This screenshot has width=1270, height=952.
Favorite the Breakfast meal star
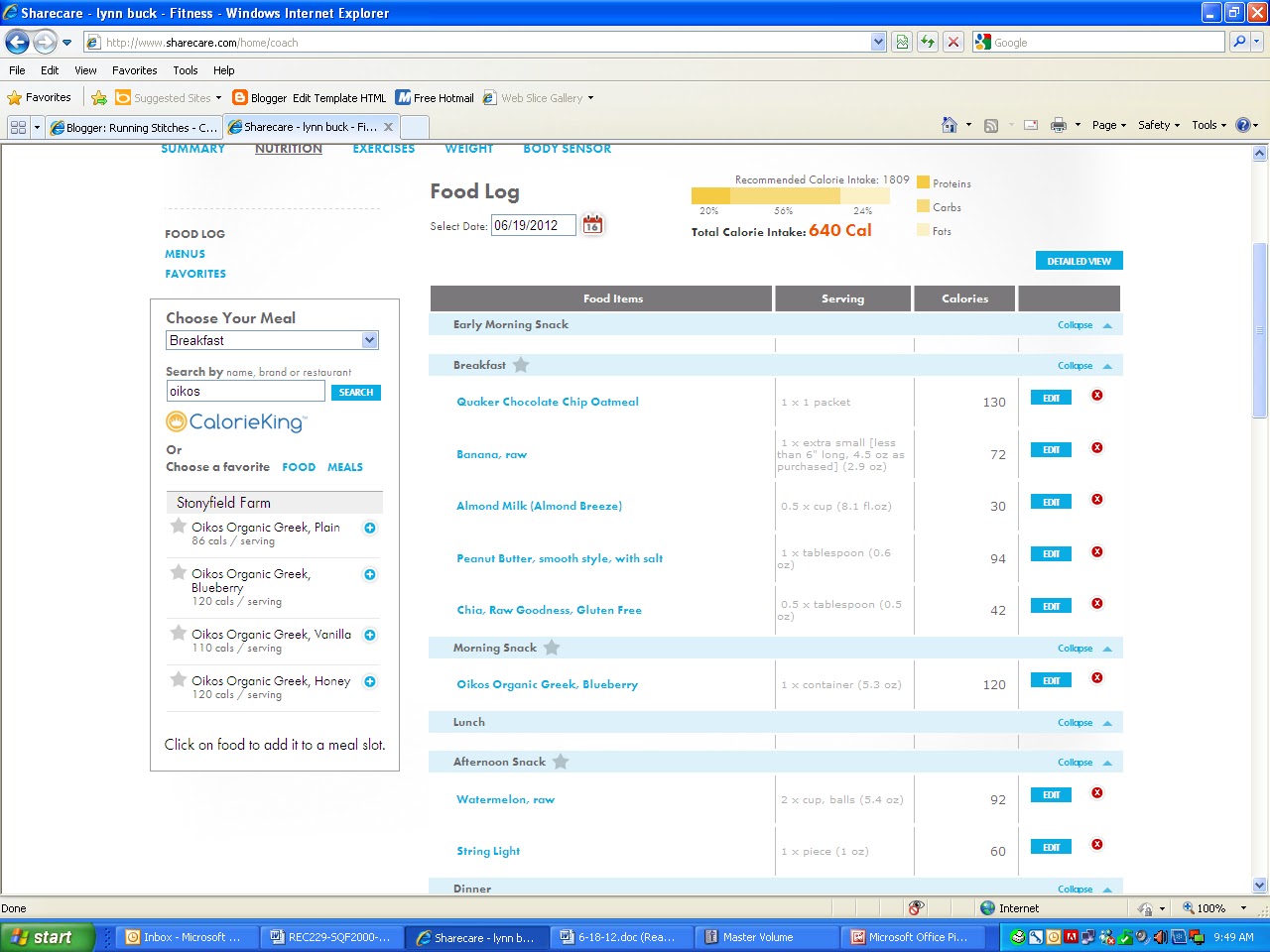pyautogui.click(x=521, y=365)
